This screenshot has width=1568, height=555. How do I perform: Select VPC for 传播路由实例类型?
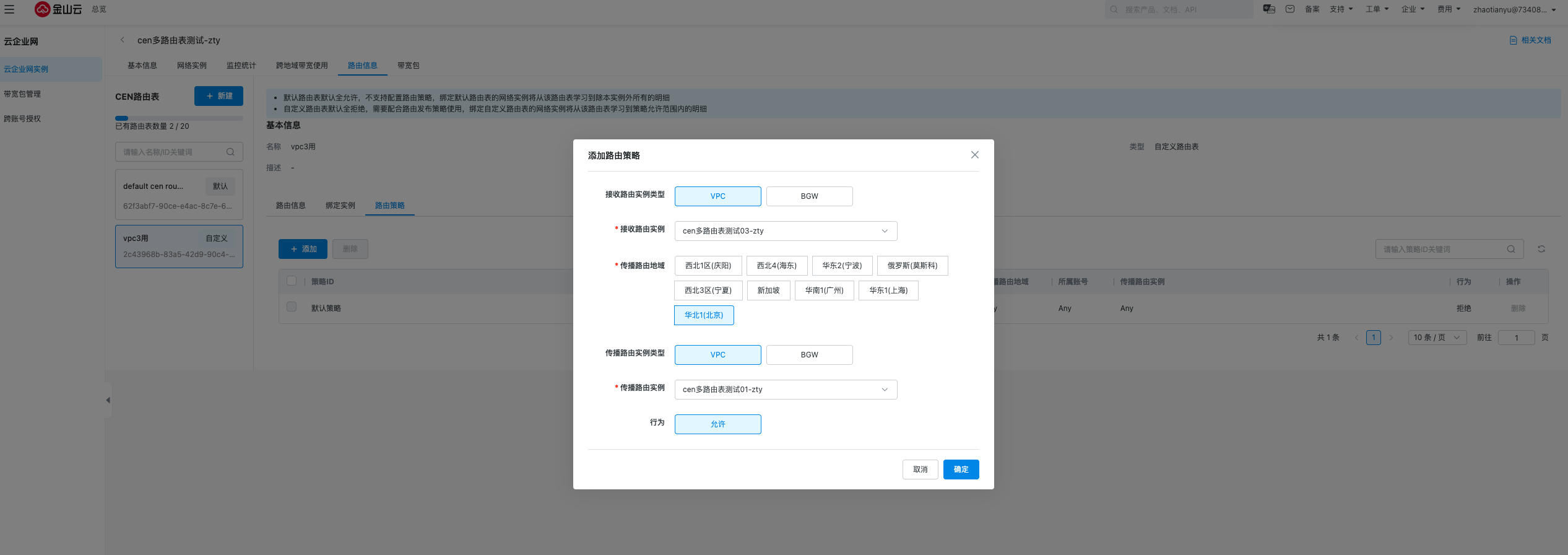(x=718, y=355)
